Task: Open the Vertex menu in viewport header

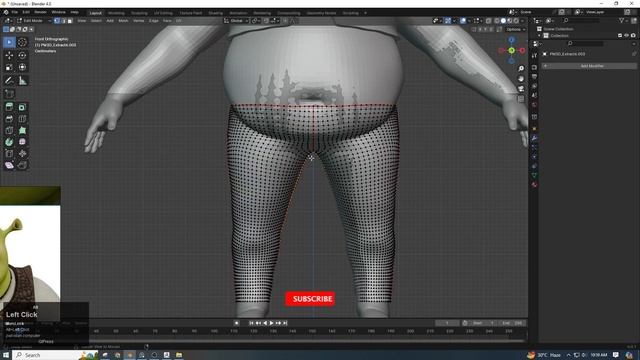Action: tap(139, 20)
